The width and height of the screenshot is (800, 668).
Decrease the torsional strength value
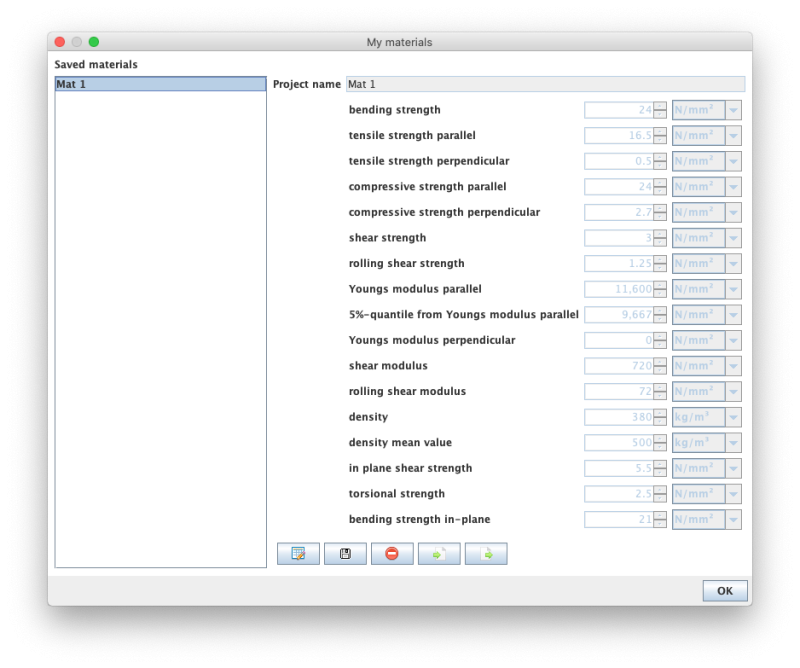point(661,496)
